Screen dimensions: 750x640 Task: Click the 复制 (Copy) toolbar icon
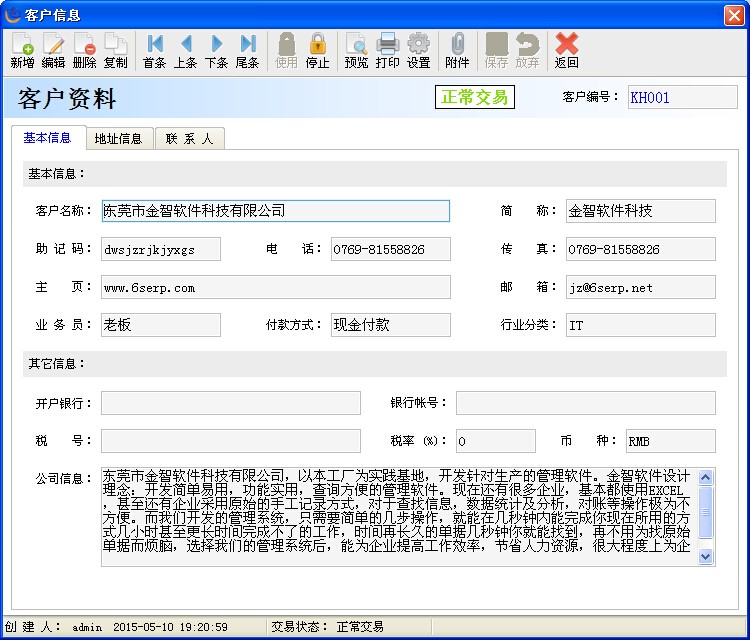click(115, 50)
